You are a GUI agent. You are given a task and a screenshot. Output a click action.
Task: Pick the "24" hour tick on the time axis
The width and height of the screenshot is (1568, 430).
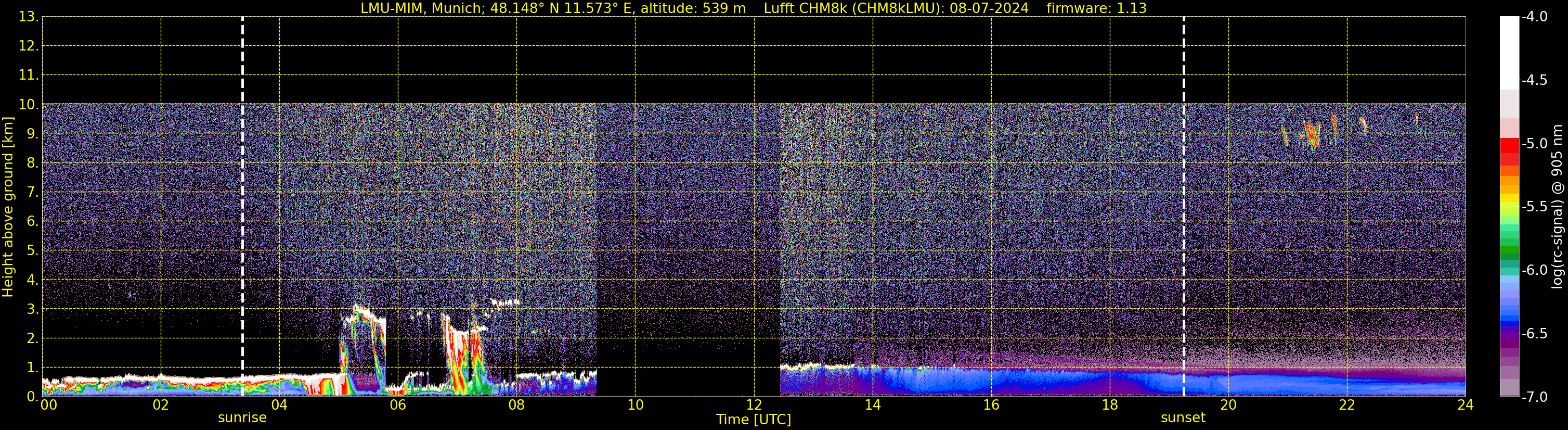(1465, 405)
